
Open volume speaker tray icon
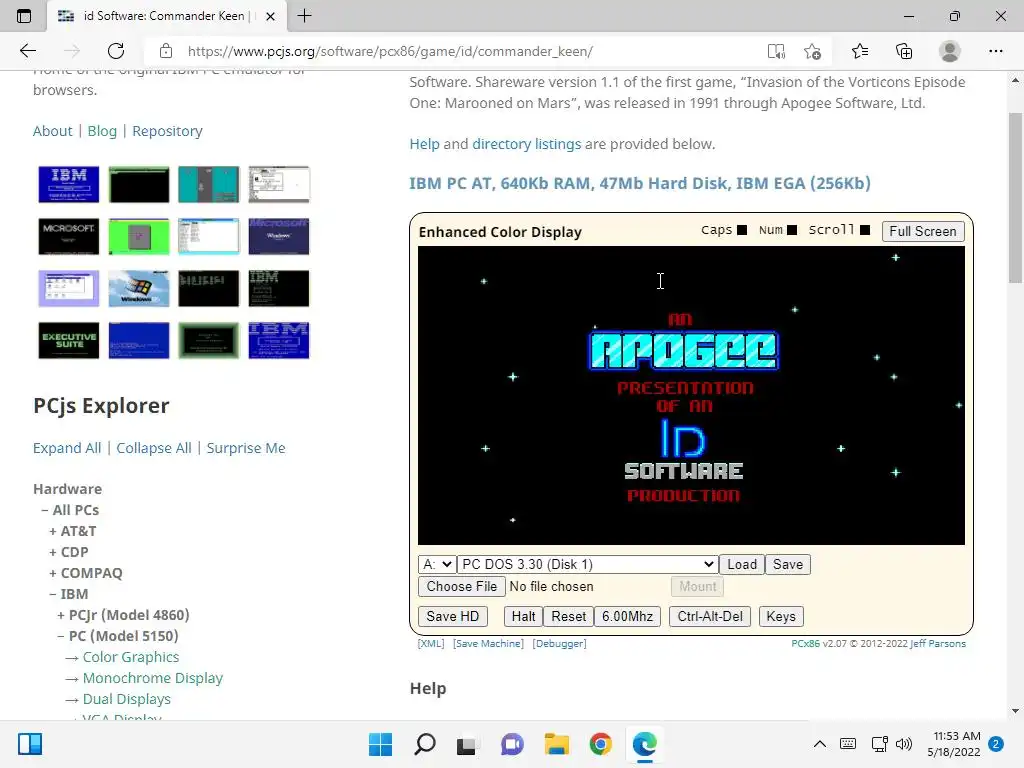point(904,744)
